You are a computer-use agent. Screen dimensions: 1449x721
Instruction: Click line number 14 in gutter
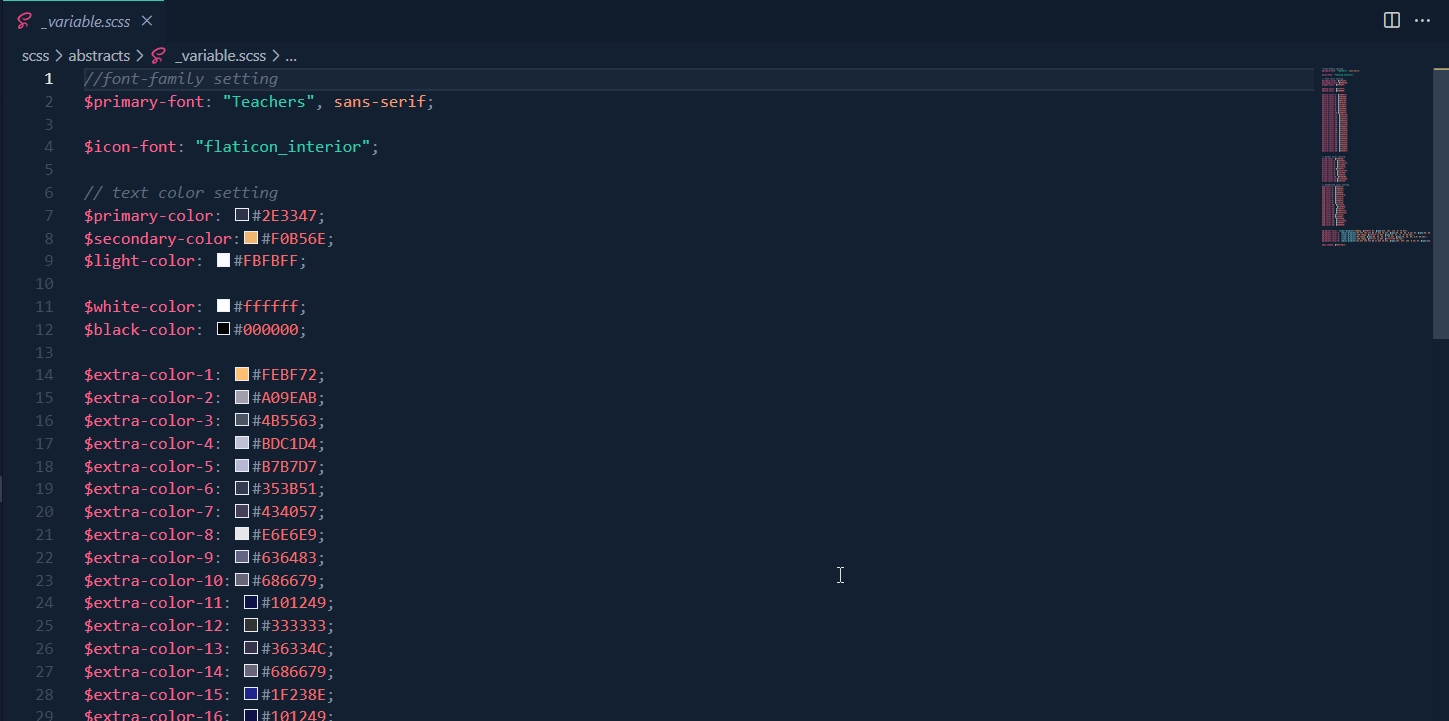(44, 375)
